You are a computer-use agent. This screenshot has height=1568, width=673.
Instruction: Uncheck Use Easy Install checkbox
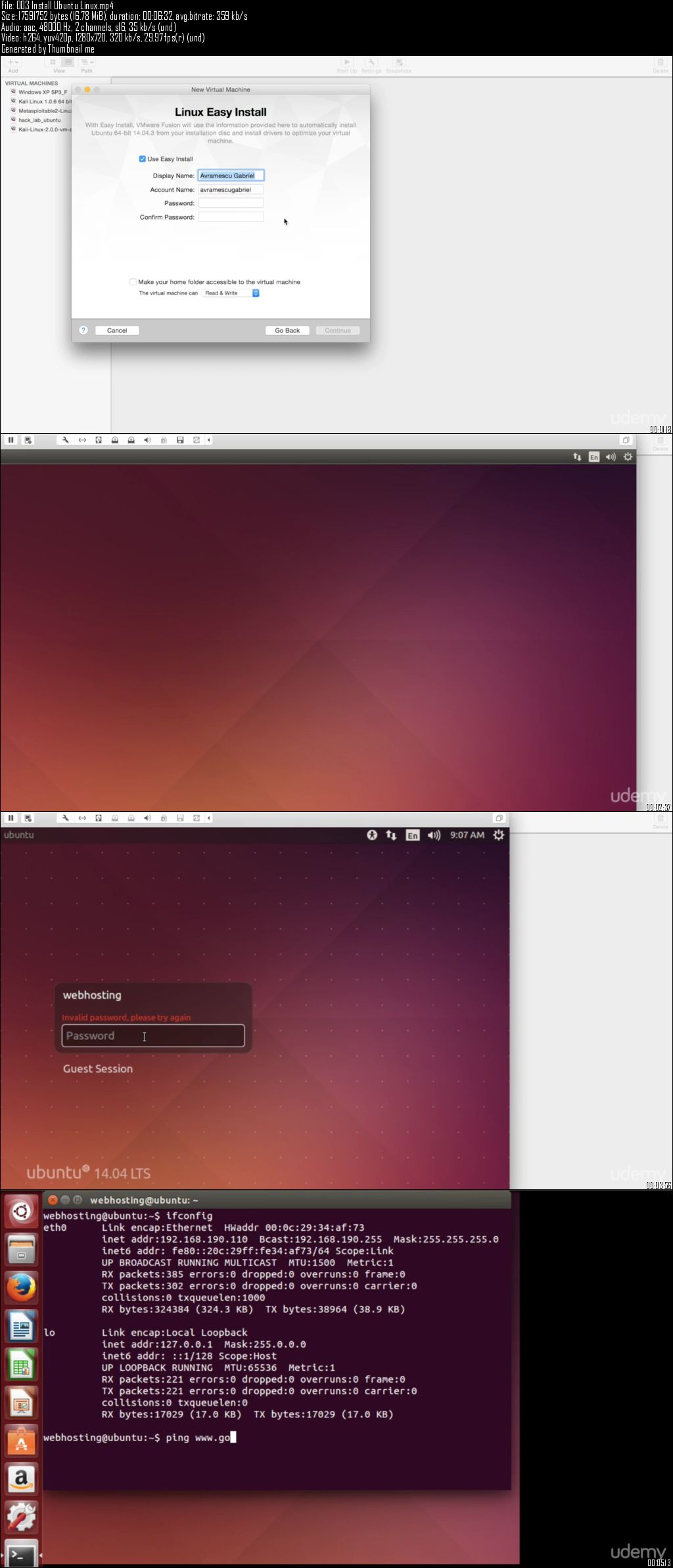142,159
